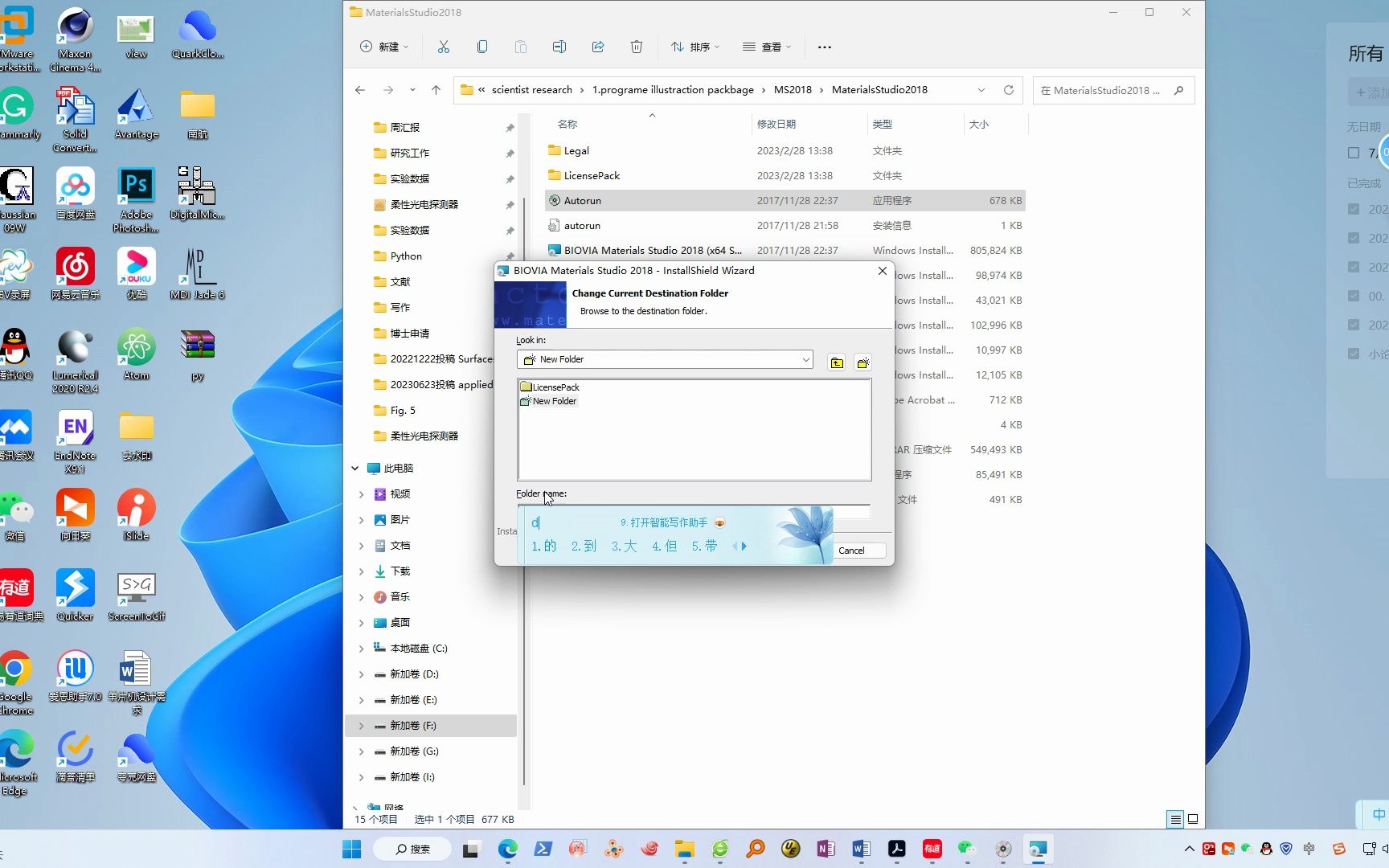Go back with the Explorer back arrow
This screenshot has height=868, width=1389.
coord(360,90)
